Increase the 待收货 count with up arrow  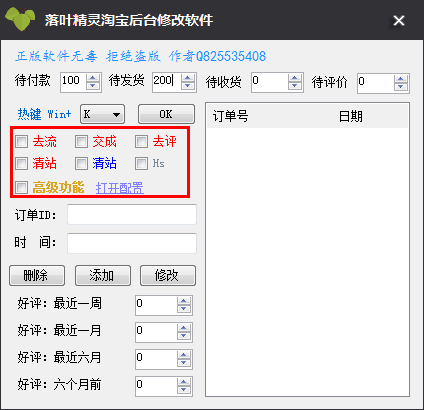(x=295, y=78)
